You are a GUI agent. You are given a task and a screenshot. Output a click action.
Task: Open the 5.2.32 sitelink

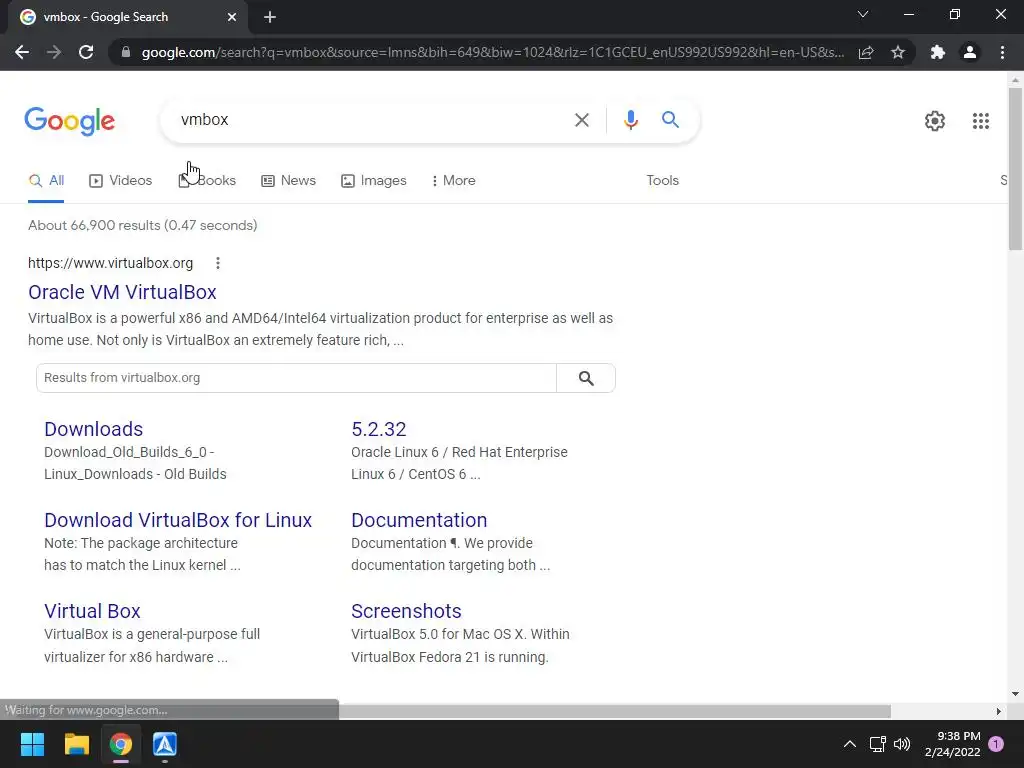click(x=379, y=429)
